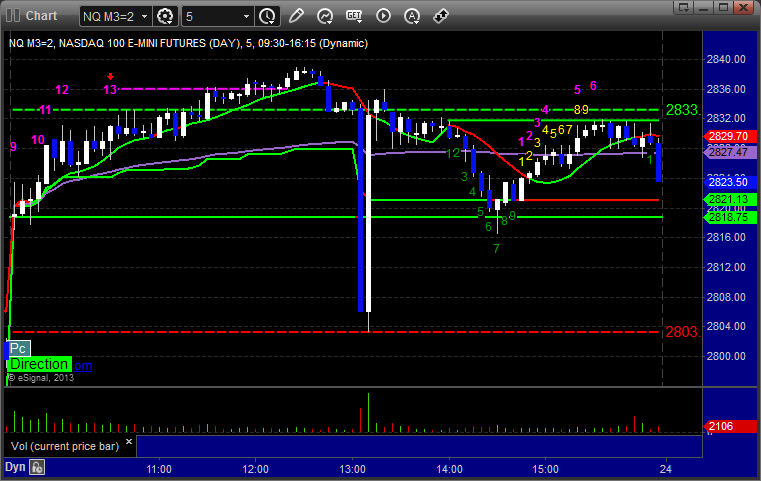
Task: Click the chart trading arrows icon
Action: point(441,16)
